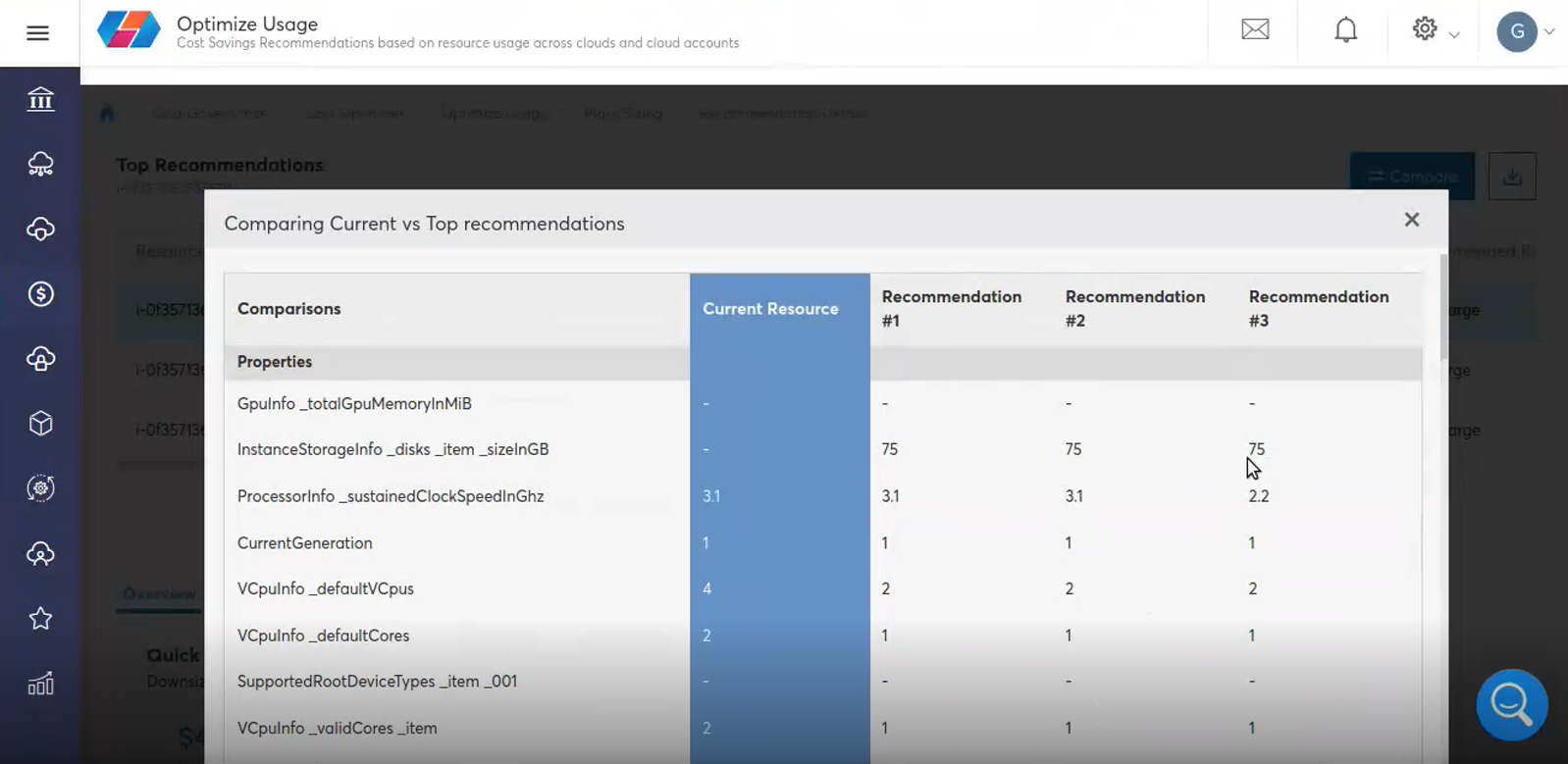Open the mail envelope messages icon
The width and height of the screenshot is (1568, 764).
1255,29
